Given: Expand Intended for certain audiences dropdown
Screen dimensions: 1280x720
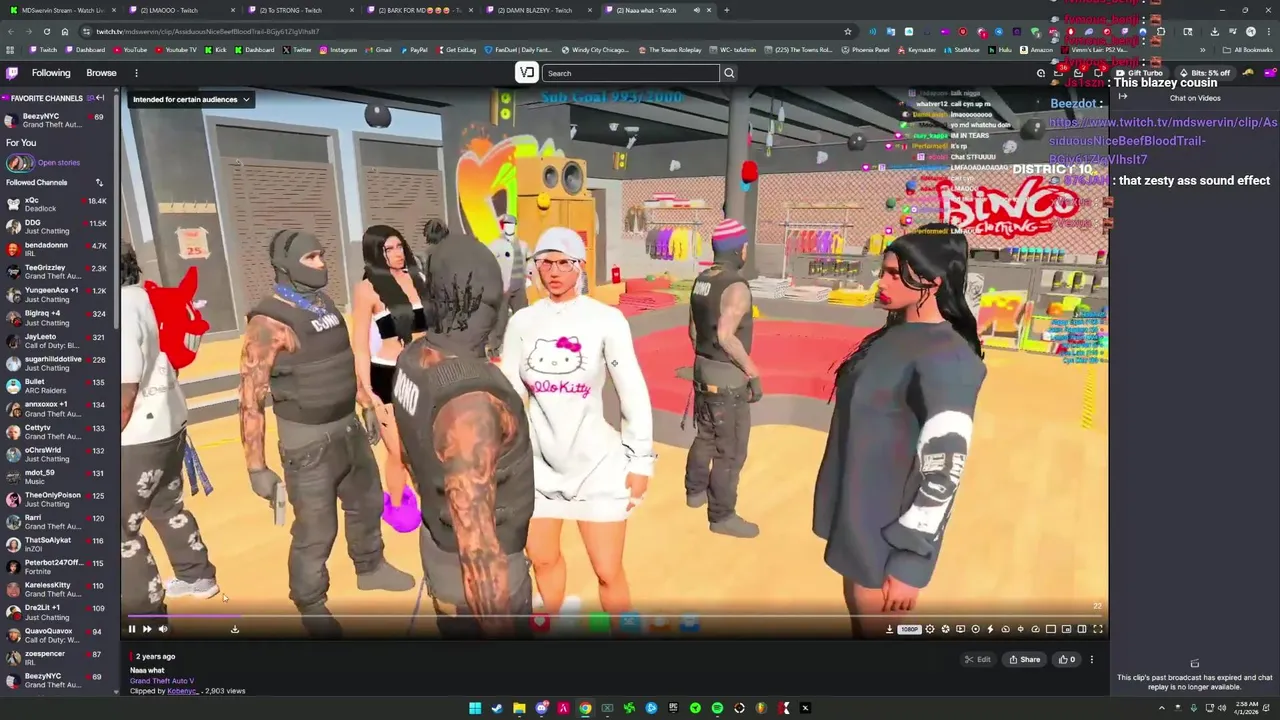Looking at the screenshot, I should (x=191, y=99).
